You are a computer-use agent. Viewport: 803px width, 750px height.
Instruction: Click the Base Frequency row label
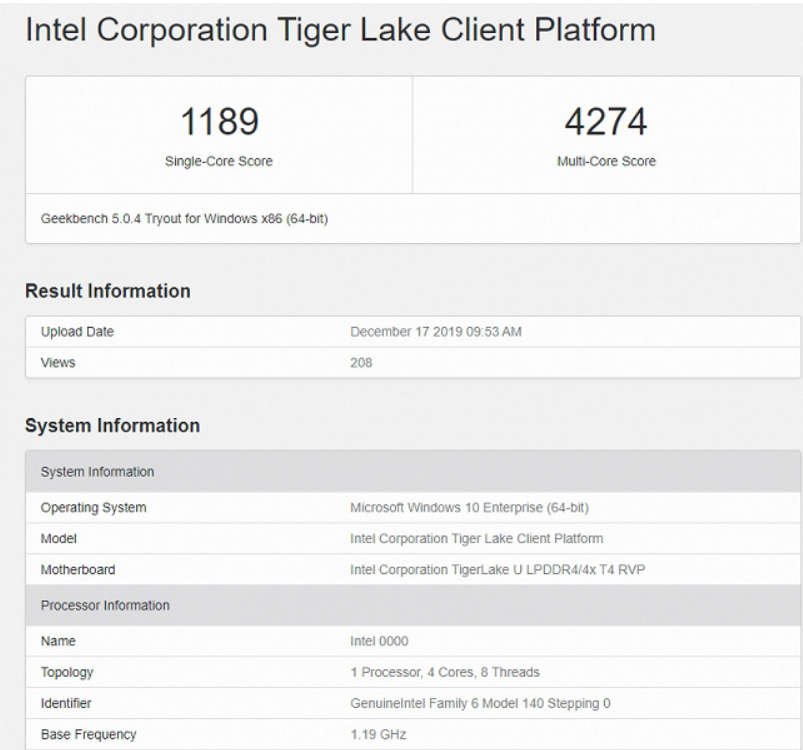(x=89, y=735)
